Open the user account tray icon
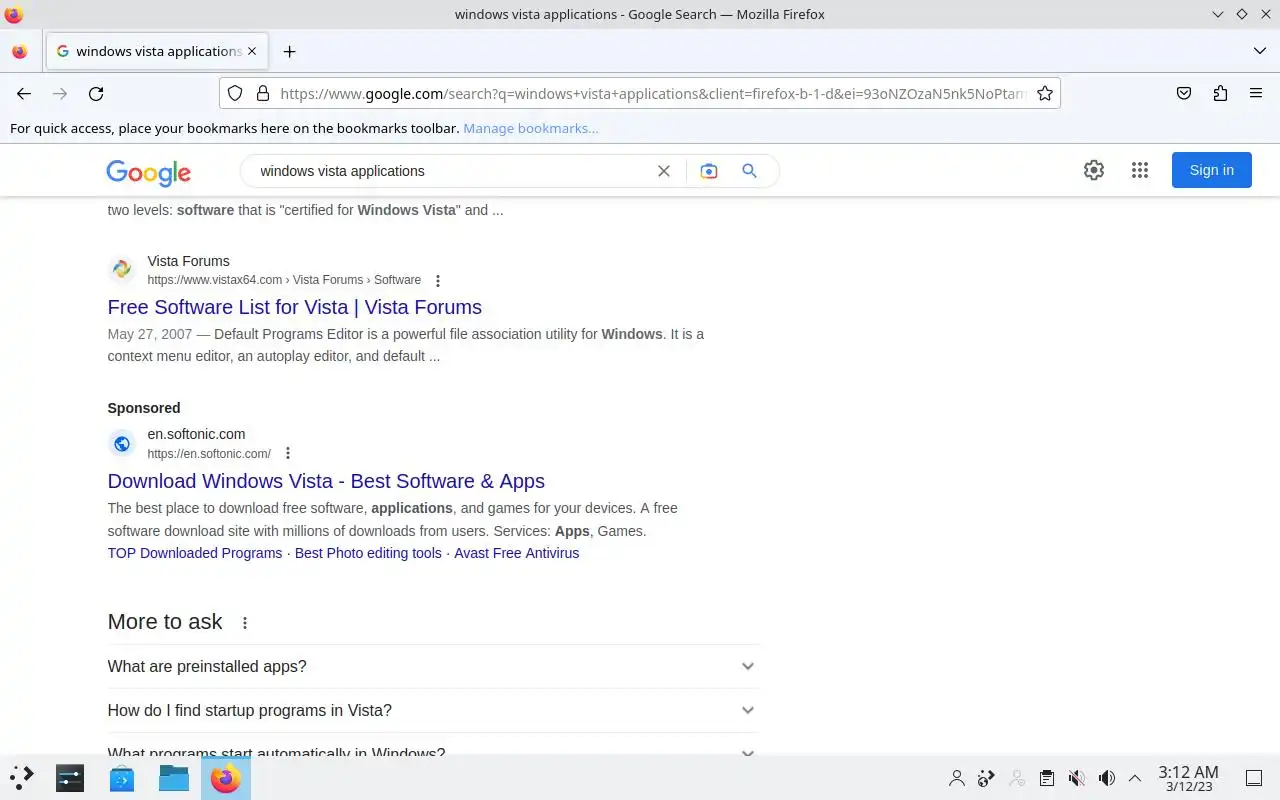 (x=957, y=778)
